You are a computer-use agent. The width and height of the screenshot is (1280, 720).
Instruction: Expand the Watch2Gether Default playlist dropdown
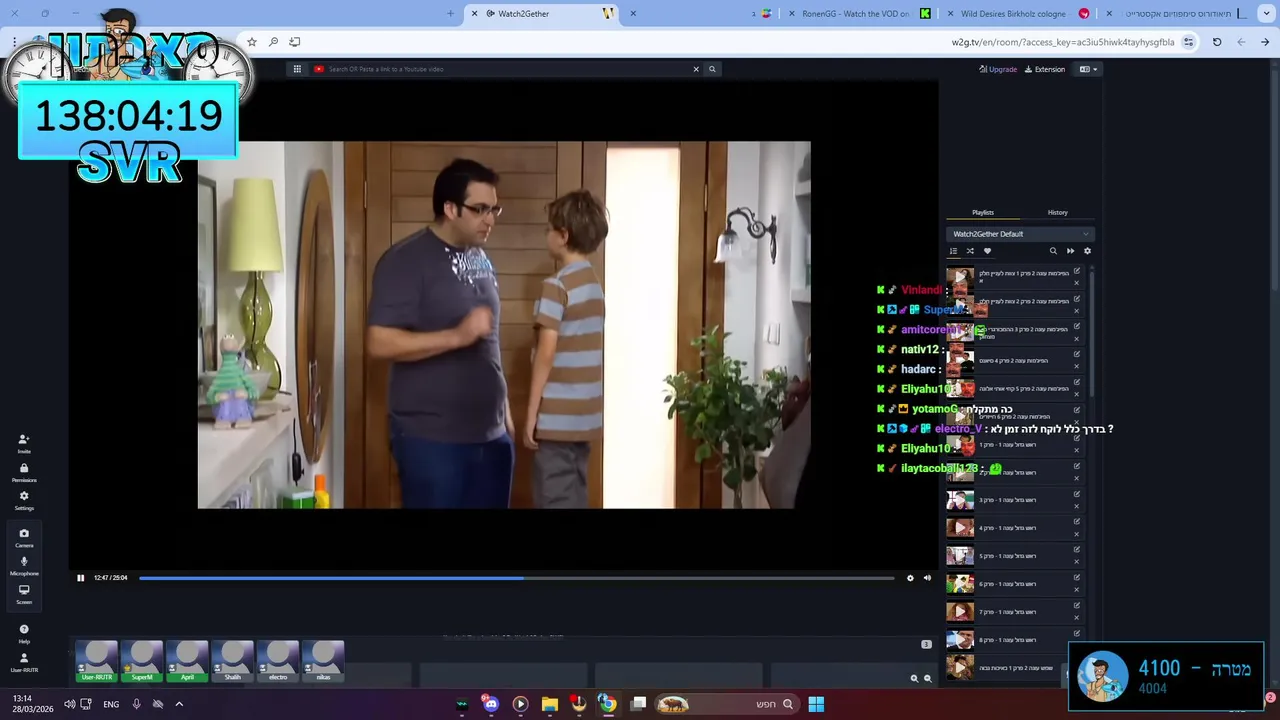1021,234
